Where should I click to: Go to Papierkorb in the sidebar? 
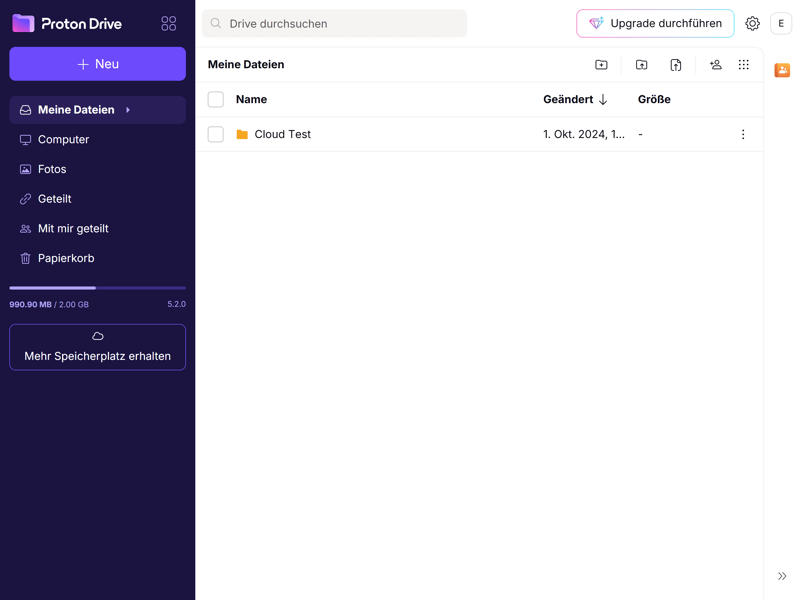point(66,258)
